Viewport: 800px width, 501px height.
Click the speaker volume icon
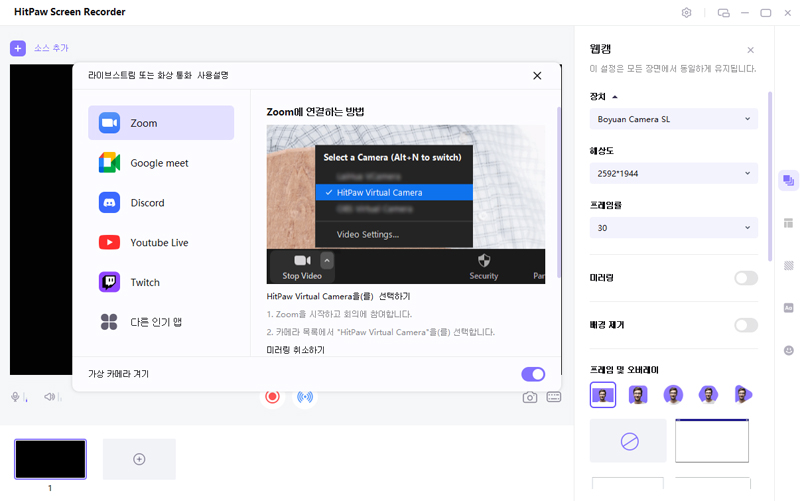coord(49,397)
